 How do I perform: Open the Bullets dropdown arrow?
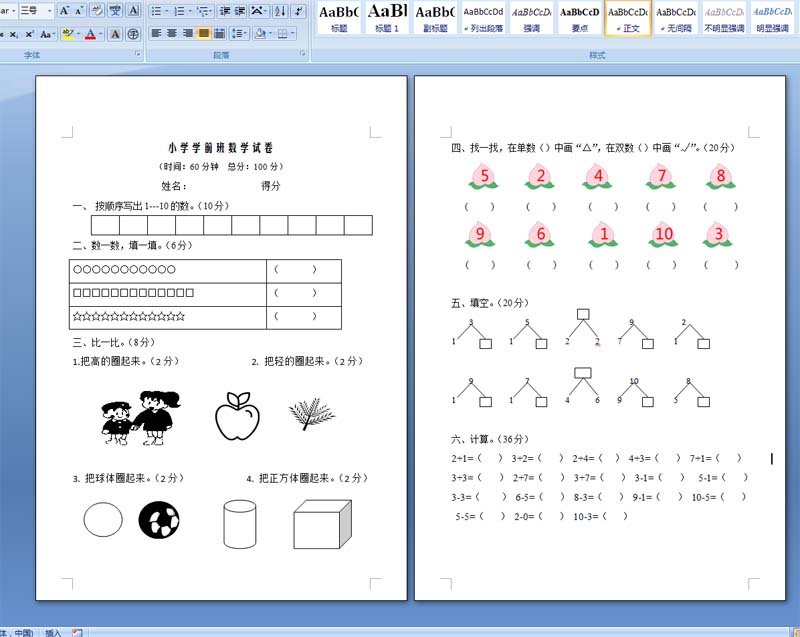[x=167, y=11]
